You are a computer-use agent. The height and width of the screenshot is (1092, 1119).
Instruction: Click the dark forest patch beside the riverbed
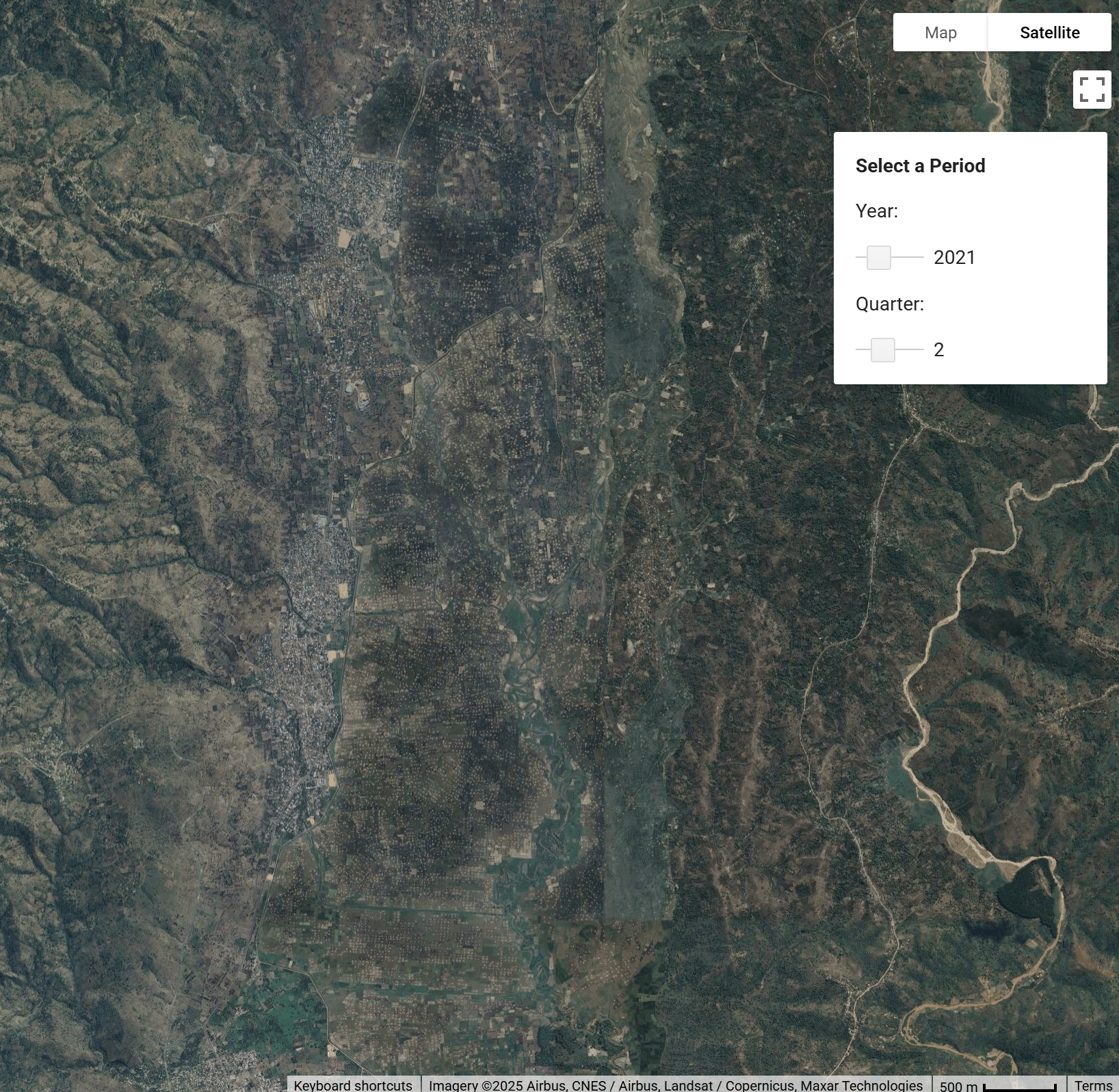click(x=1027, y=894)
